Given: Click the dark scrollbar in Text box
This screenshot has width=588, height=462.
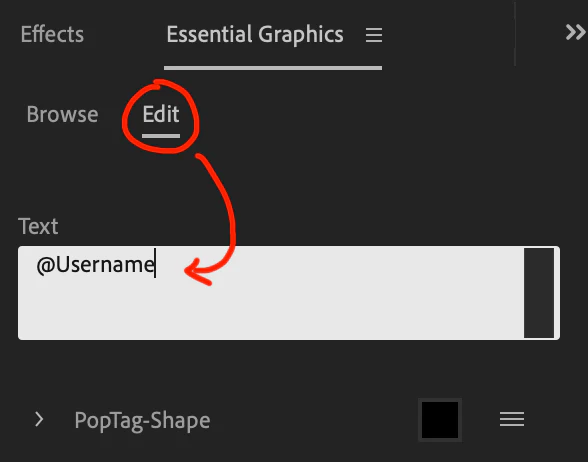Looking at the screenshot, I should coord(539,293).
